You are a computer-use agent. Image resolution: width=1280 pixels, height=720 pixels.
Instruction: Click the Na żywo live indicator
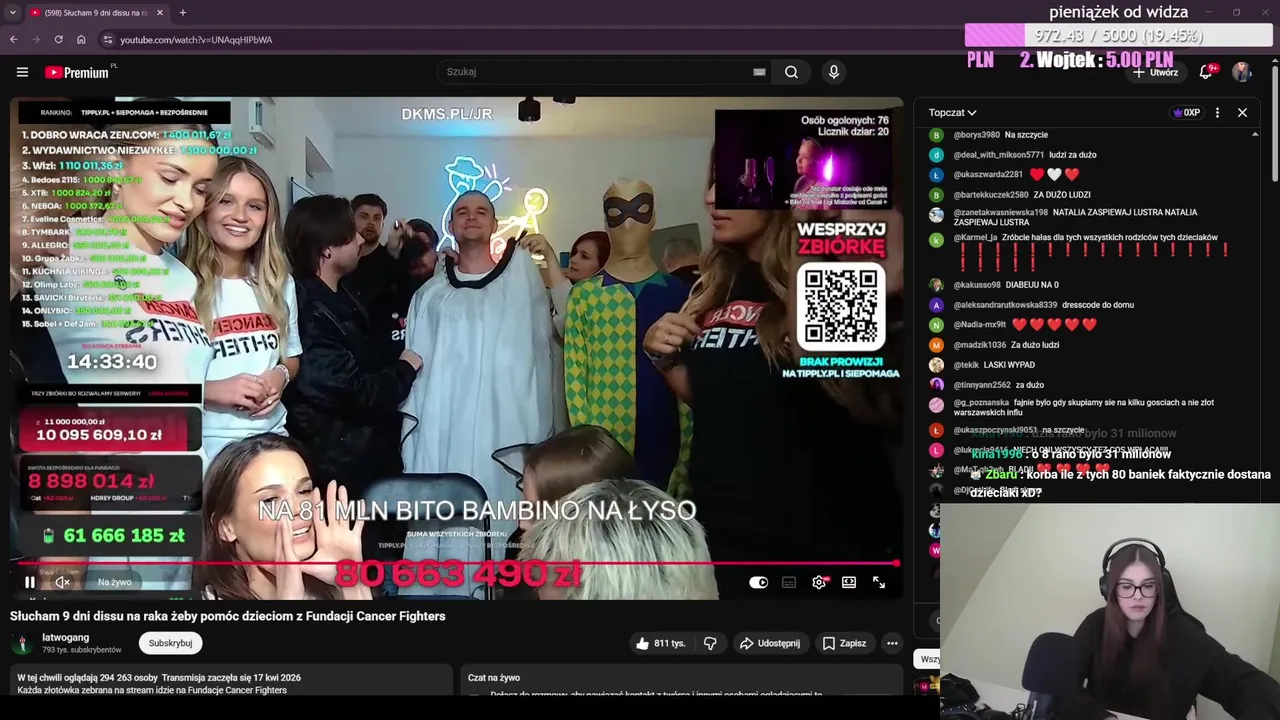pyautogui.click(x=114, y=582)
